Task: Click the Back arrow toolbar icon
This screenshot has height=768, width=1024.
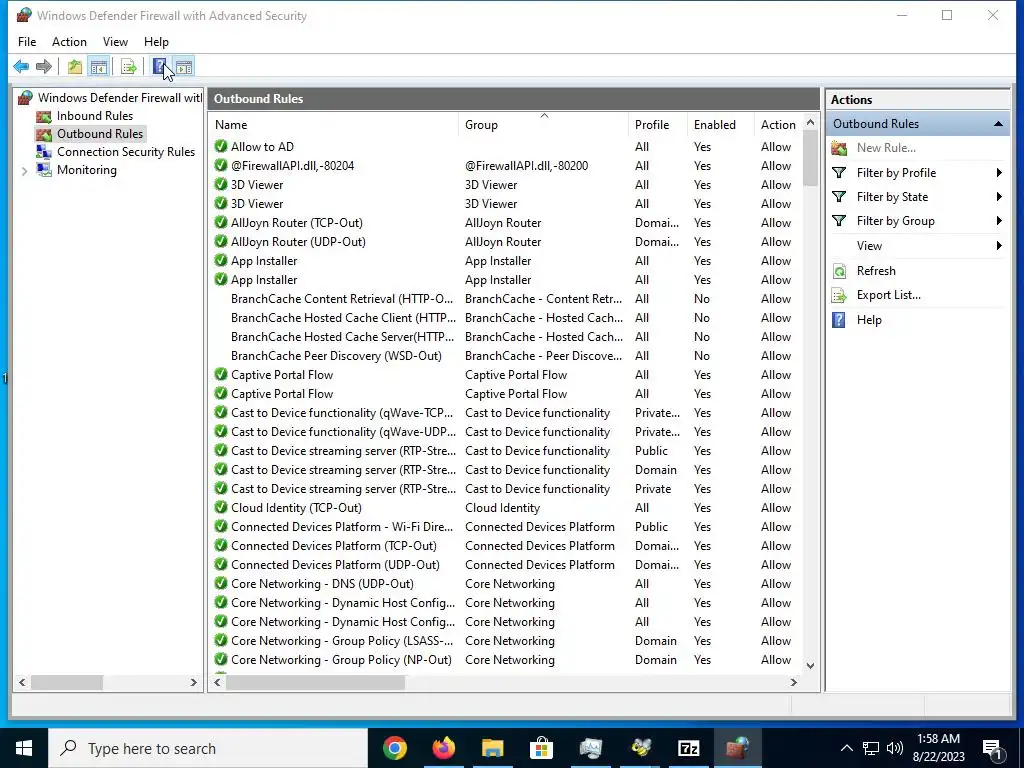Action: [x=21, y=67]
